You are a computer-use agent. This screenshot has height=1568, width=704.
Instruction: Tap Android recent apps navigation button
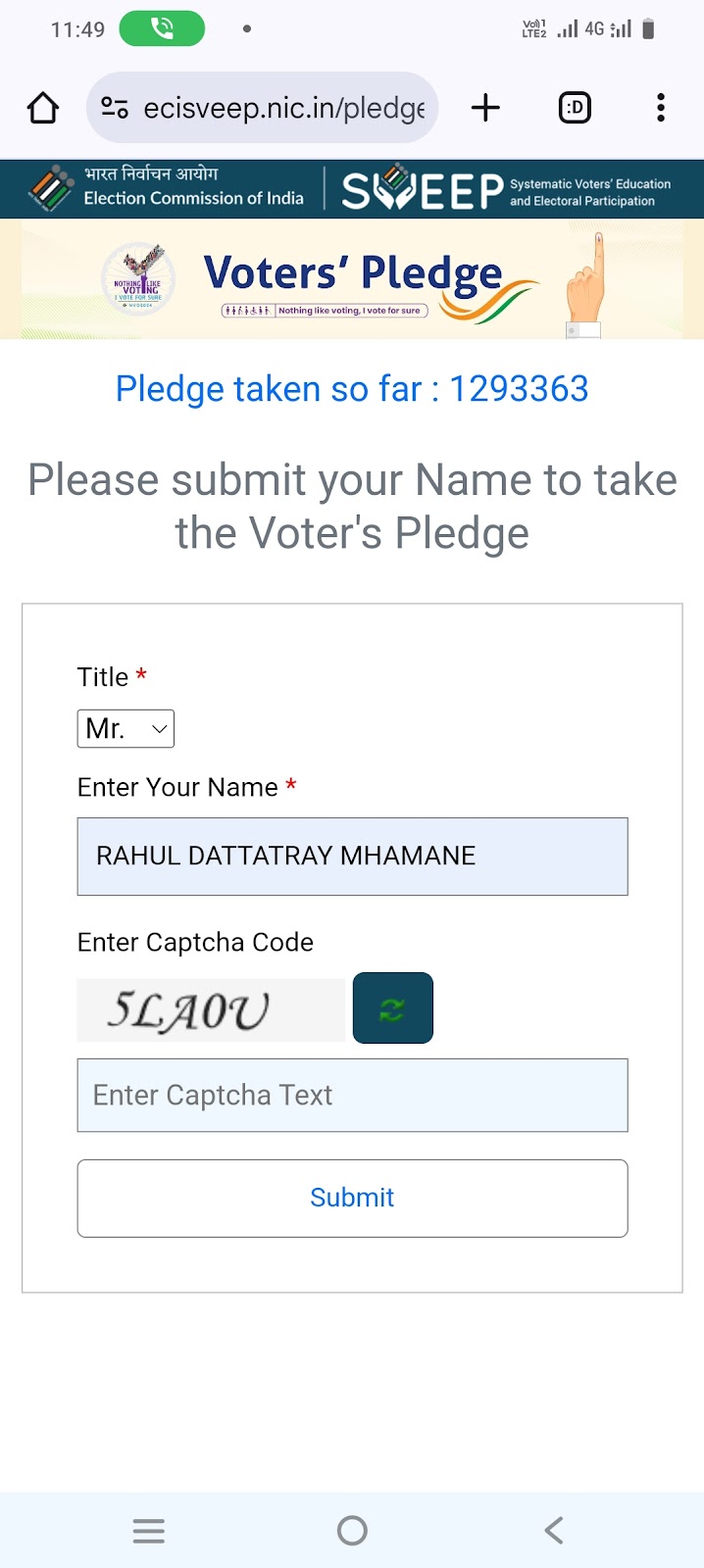click(149, 1531)
